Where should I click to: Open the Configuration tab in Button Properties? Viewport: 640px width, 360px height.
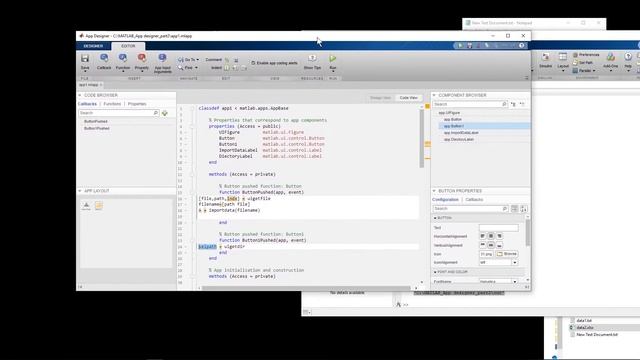[445, 200]
